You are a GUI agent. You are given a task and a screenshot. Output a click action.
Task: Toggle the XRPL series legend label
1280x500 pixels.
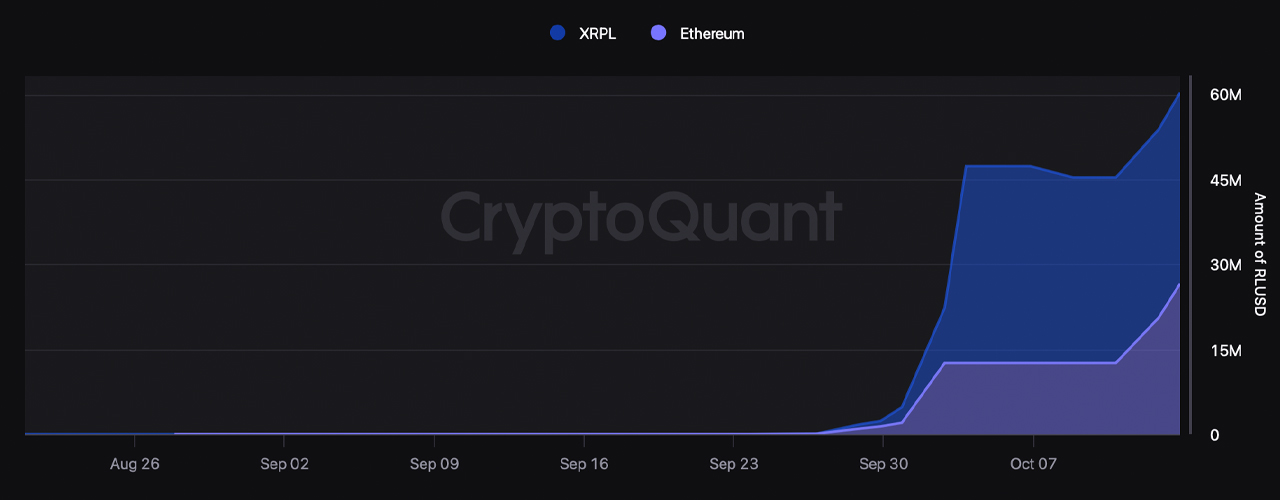coord(597,33)
